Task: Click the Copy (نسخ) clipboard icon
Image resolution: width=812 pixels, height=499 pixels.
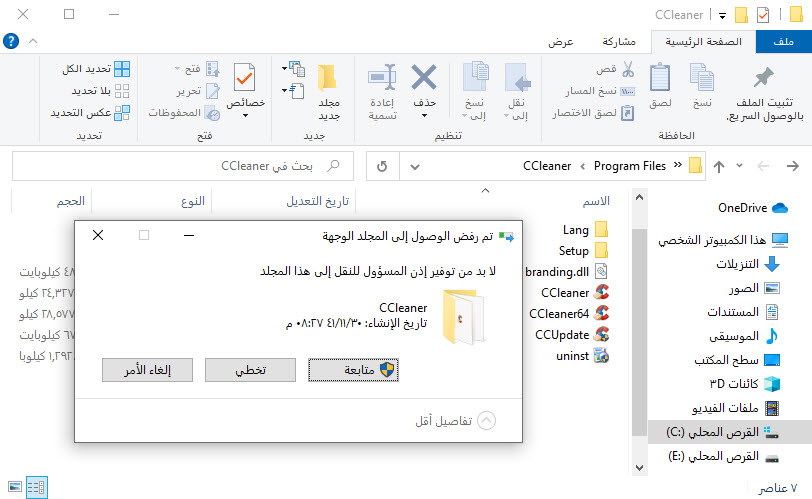Action: coord(702,78)
